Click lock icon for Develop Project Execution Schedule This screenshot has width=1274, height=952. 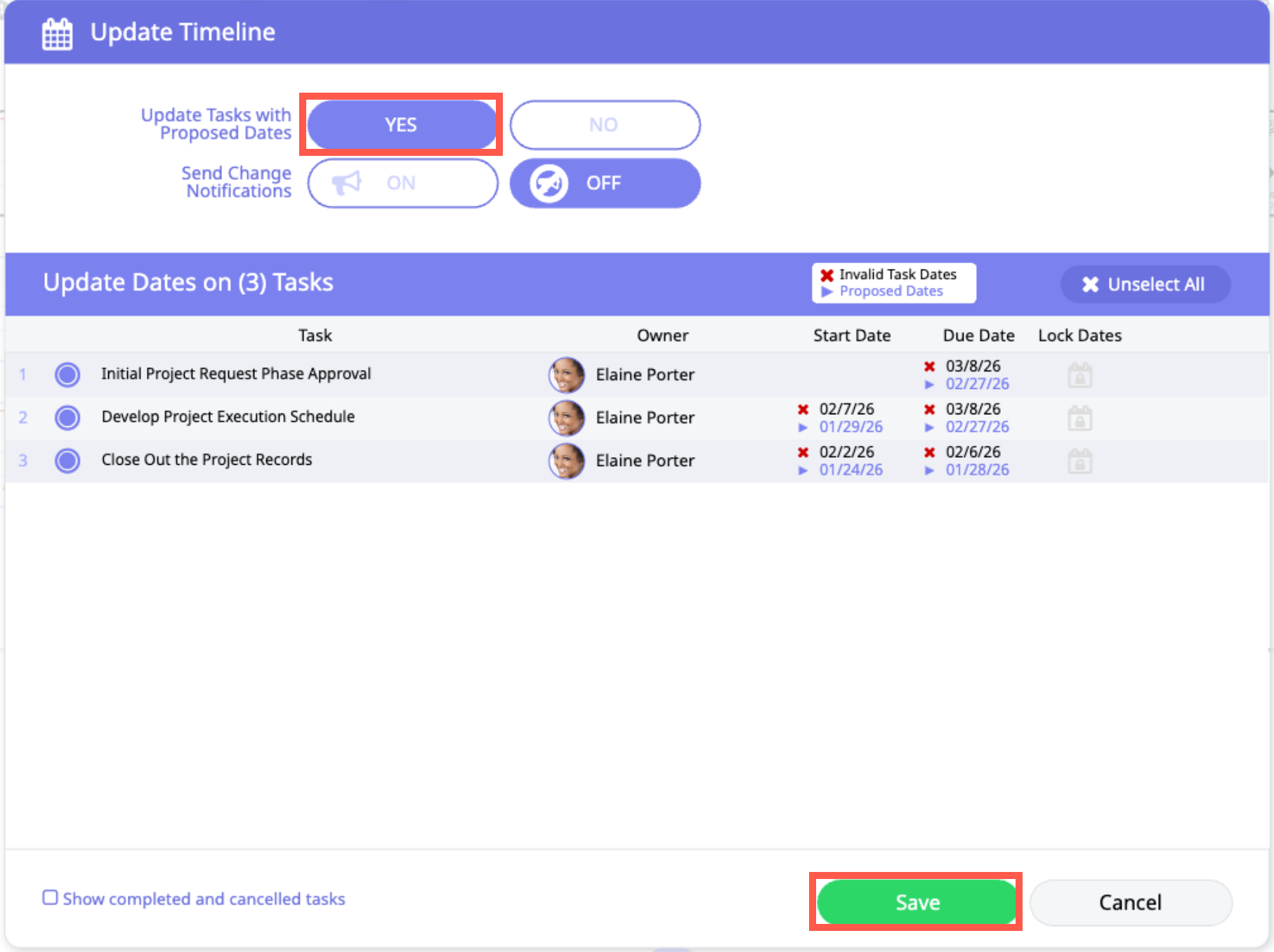(1079, 418)
